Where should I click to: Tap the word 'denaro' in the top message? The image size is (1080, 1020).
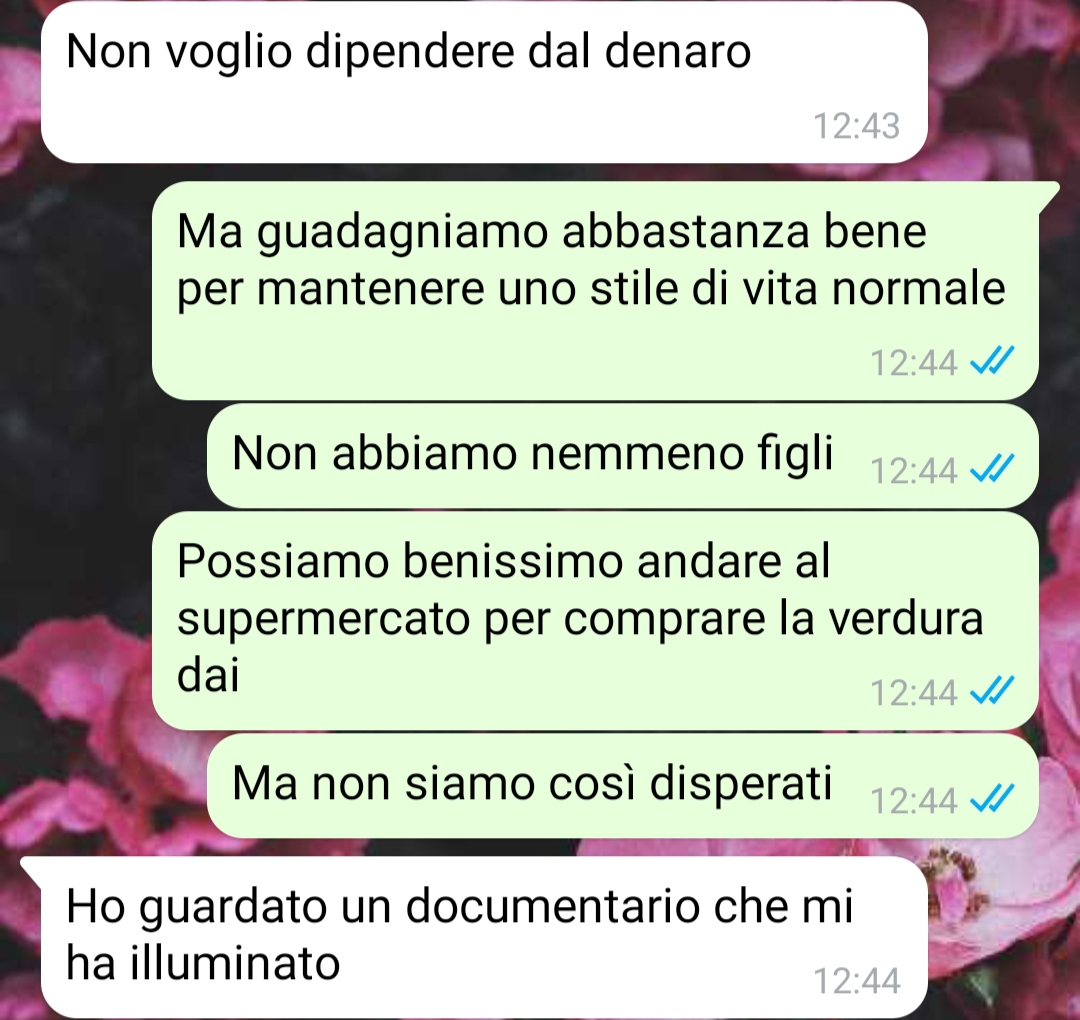[x=678, y=52]
